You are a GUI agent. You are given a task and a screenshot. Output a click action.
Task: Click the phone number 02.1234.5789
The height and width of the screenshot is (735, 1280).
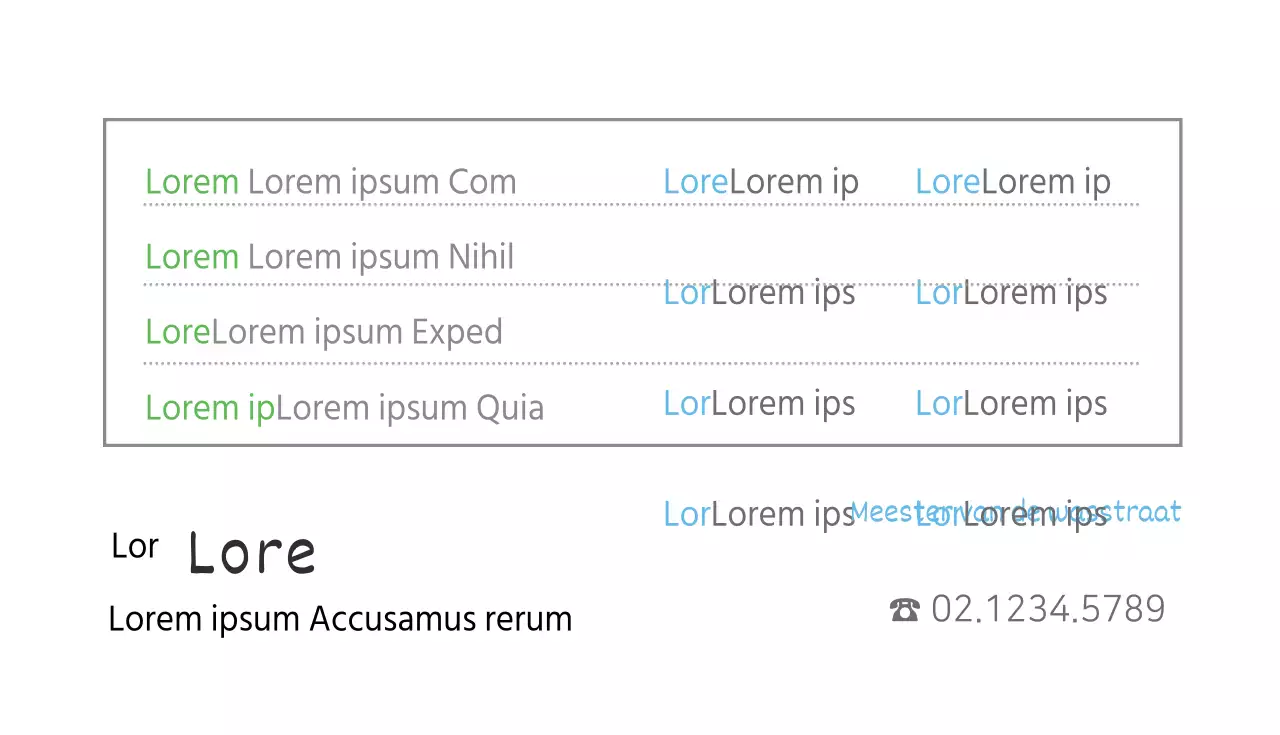1048,608
